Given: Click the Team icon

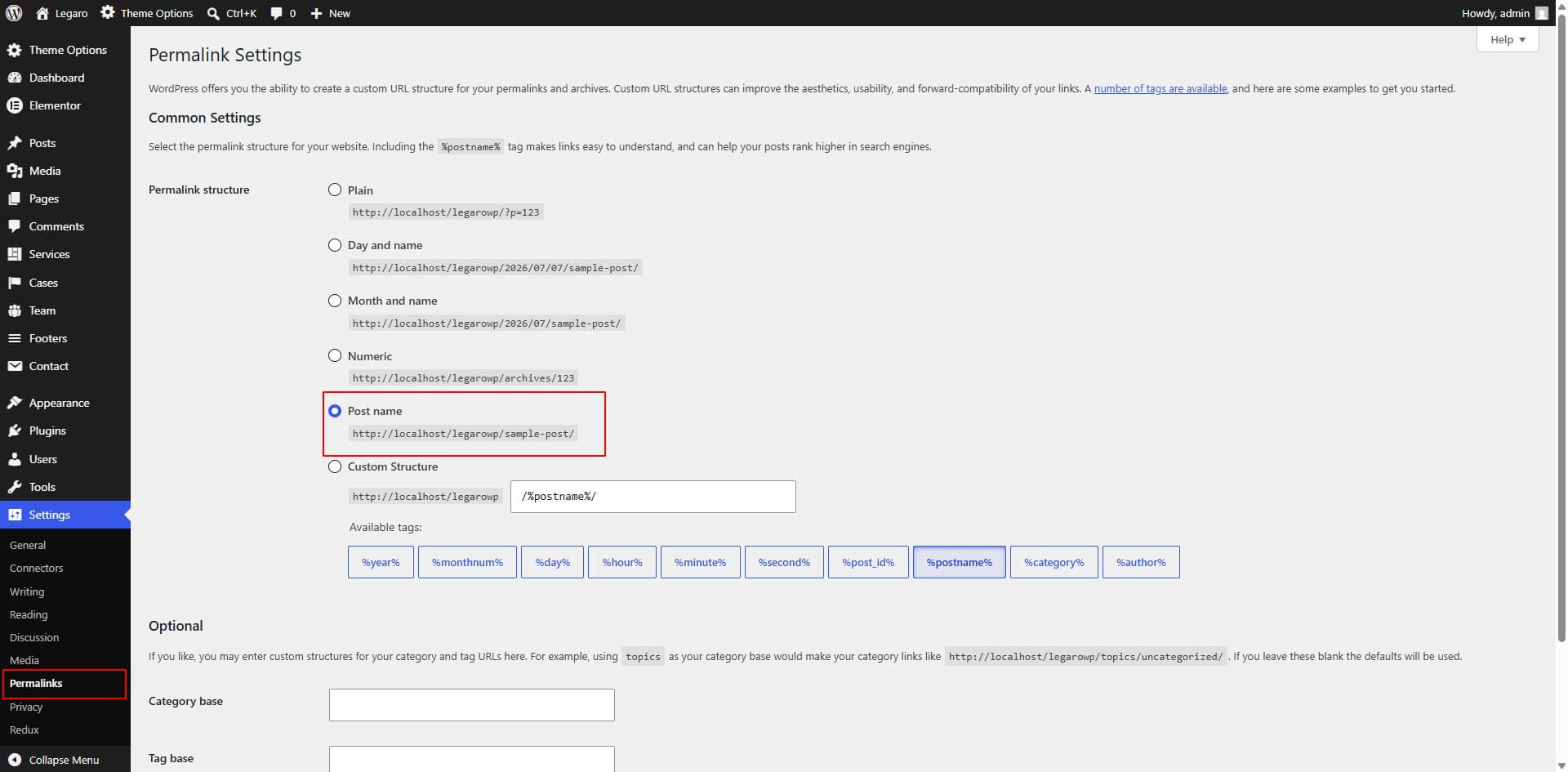Looking at the screenshot, I should pos(15,310).
